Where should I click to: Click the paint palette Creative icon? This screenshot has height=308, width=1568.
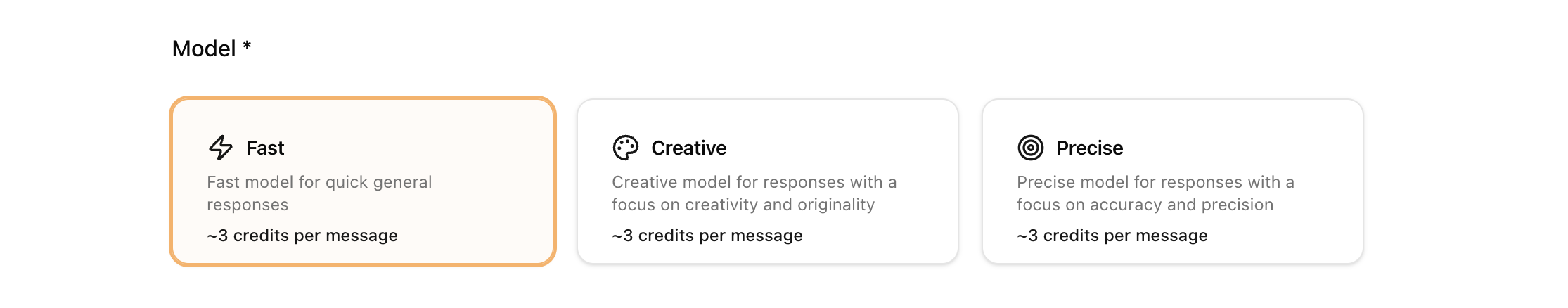click(x=625, y=148)
